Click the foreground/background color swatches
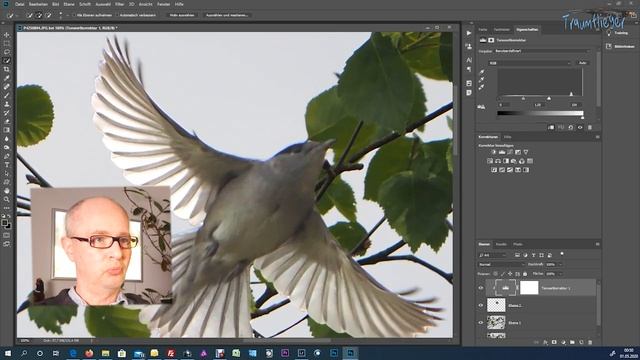 click(x=6, y=224)
